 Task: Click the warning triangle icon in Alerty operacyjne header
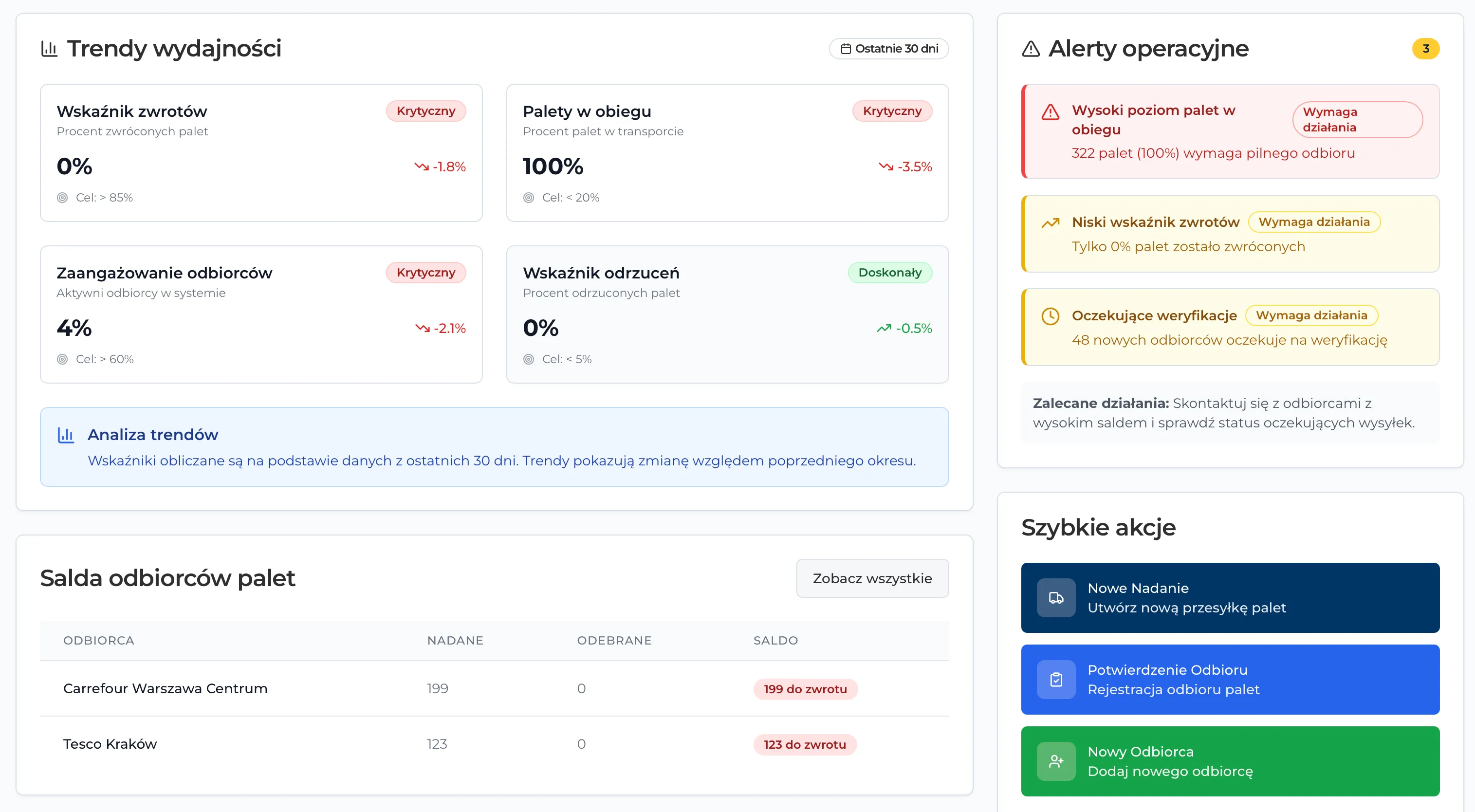[x=1031, y=49]
